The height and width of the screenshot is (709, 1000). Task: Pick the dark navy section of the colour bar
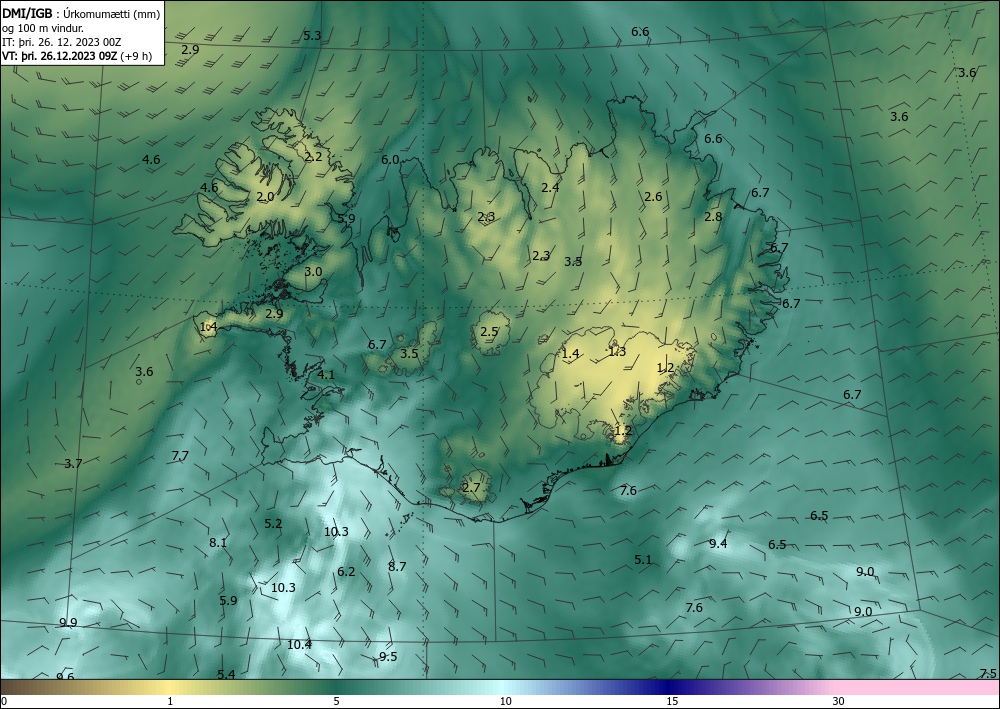tap(670, 687)
